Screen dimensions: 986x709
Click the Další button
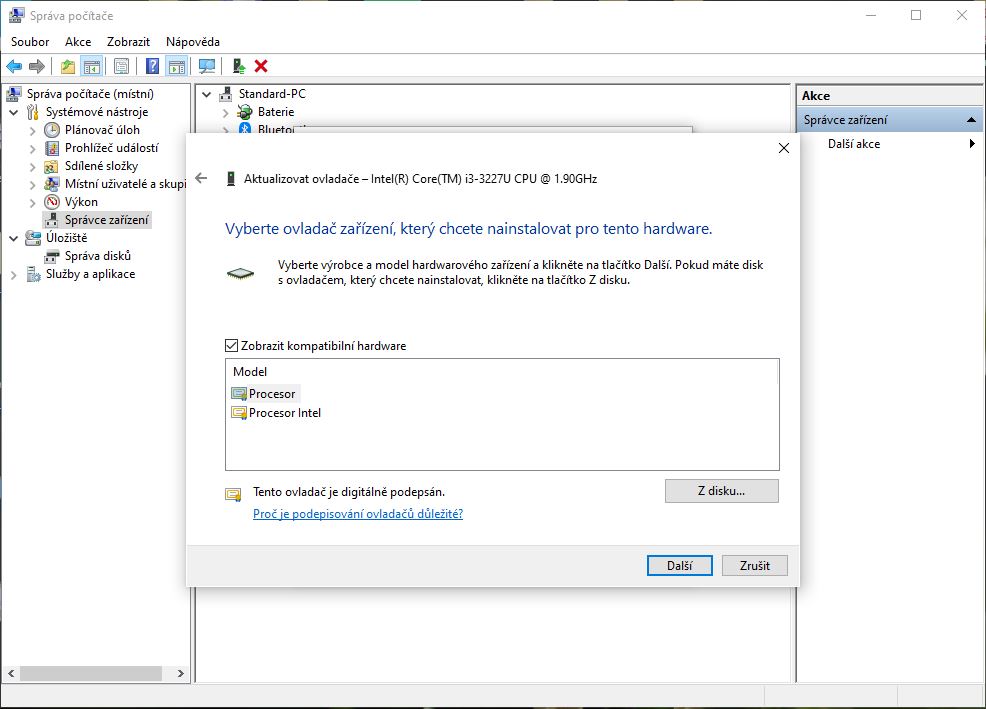click(x=679, y=565)
